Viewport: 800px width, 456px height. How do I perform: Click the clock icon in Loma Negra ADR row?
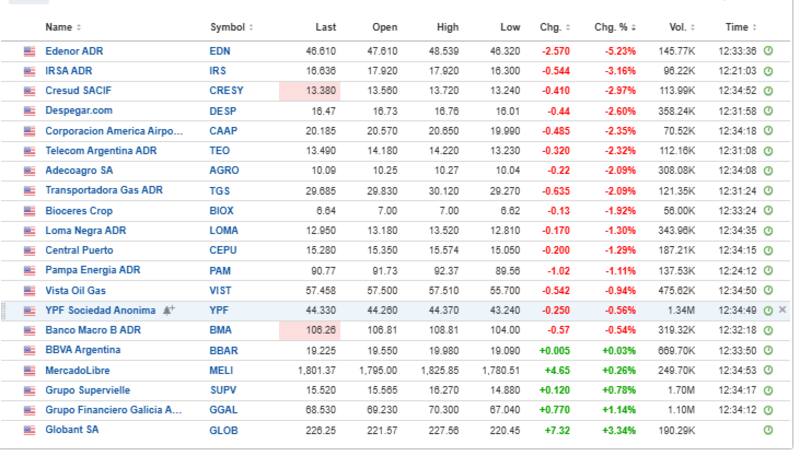tap(768, 231)
